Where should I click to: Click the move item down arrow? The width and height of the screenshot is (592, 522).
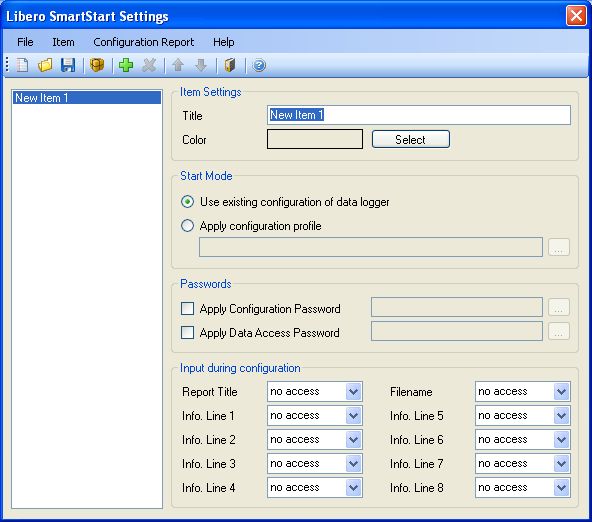(x=201, y=65)
